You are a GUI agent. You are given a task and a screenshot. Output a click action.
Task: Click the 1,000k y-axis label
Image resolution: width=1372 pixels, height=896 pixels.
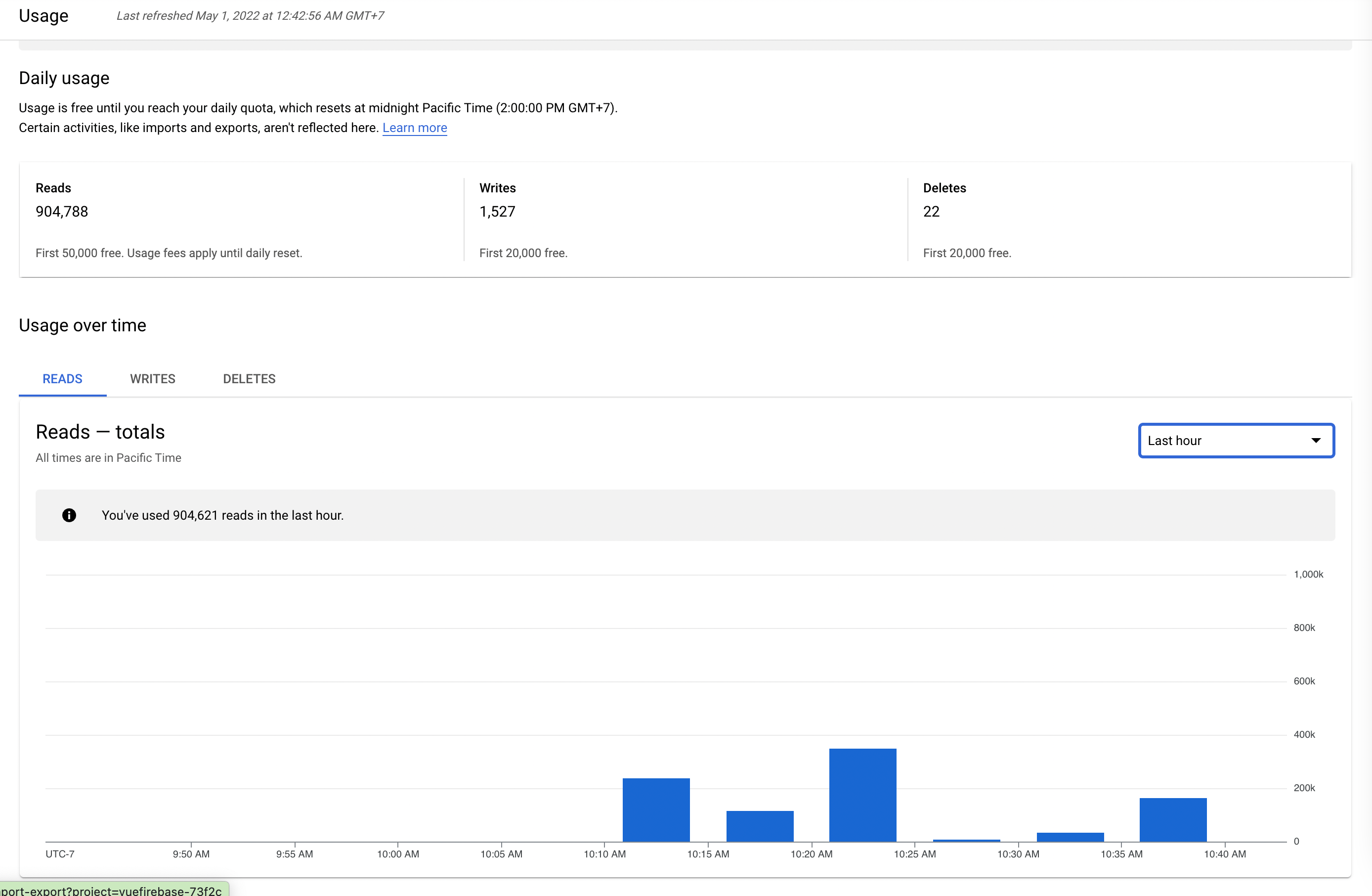(x=1308, y=574)
